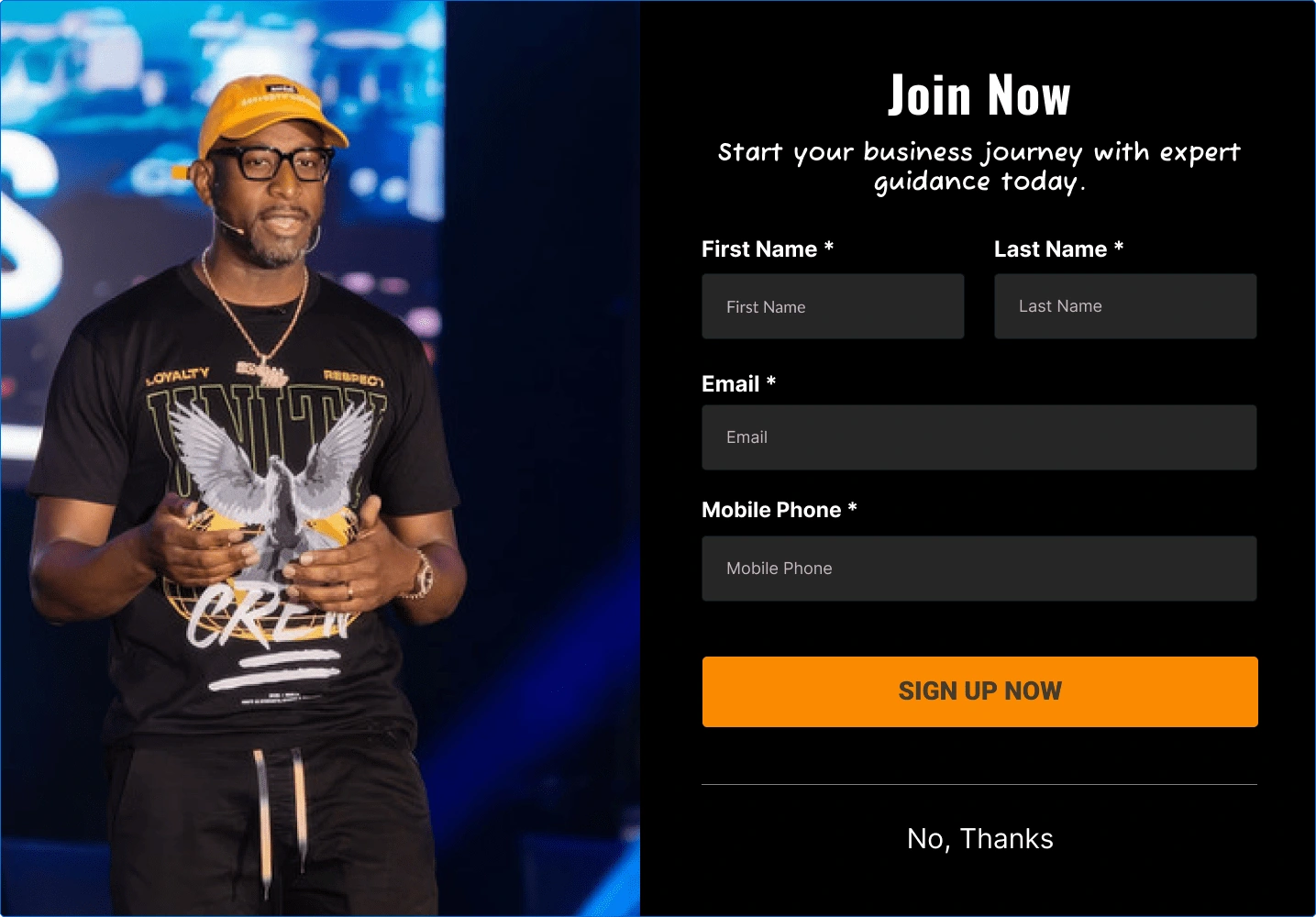The width and height of the screenshot is (1316, 917).
Task: Click the First Name input field
Action: point(833,306)
